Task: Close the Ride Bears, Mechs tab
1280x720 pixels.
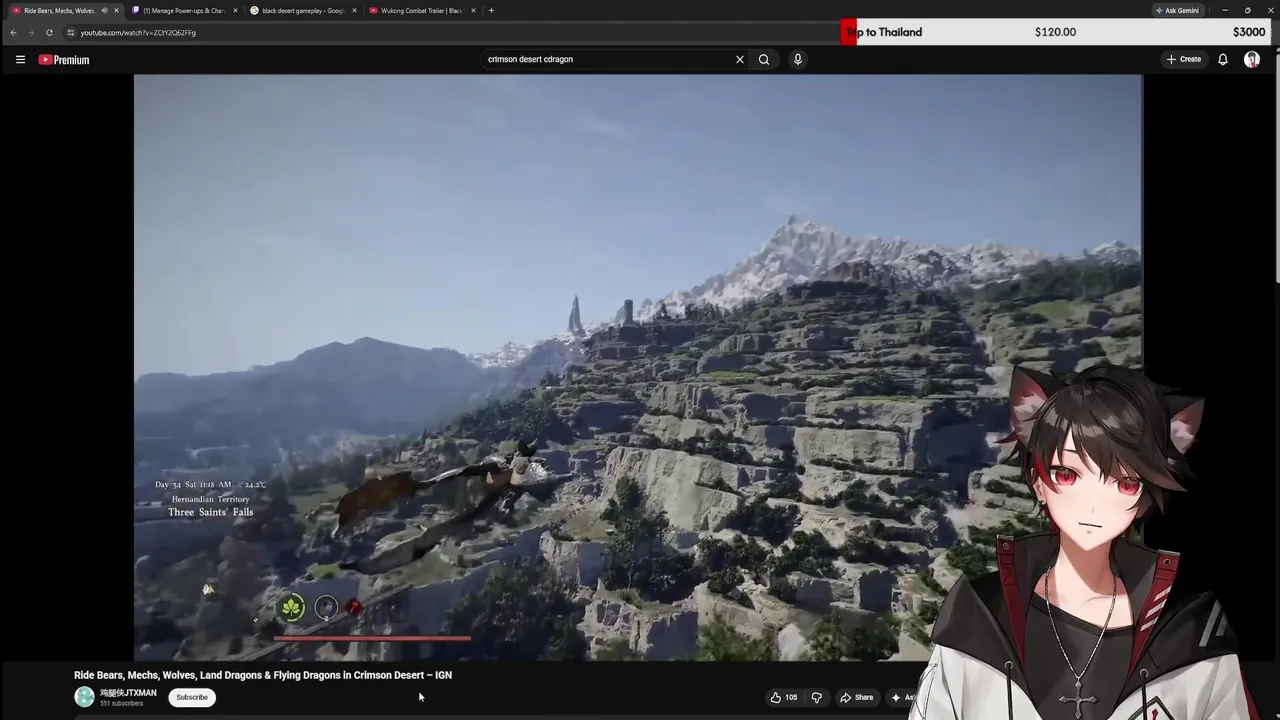Action: [116, 10]
